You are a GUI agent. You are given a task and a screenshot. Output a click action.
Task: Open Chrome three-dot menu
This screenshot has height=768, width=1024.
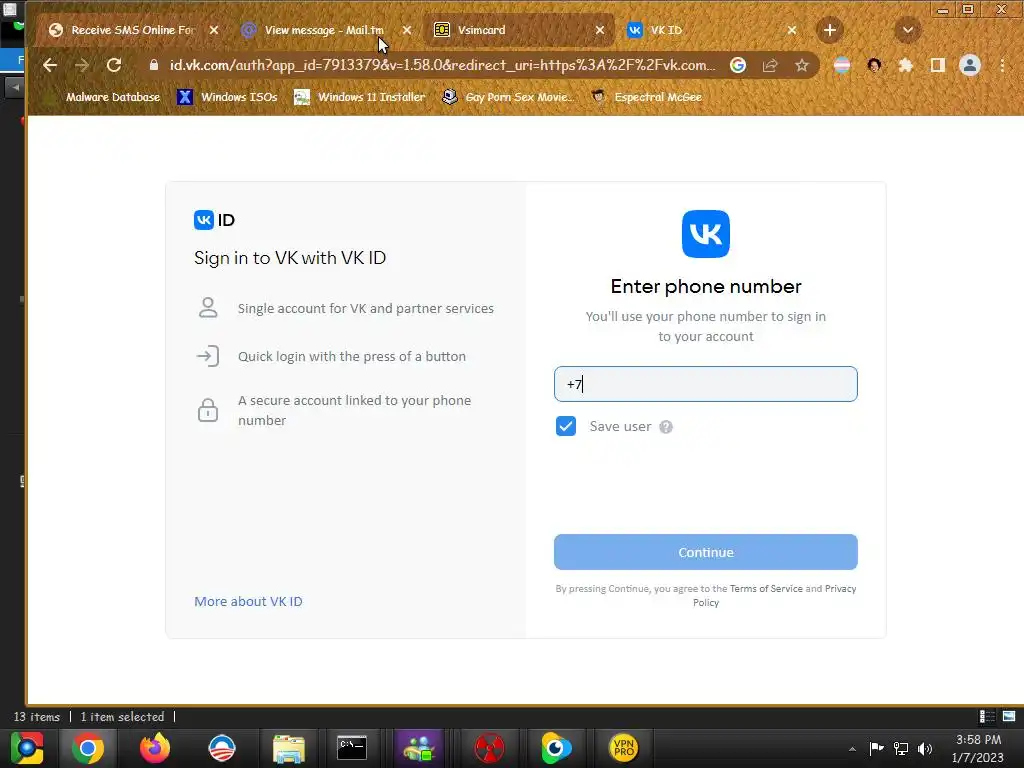(1002, 65)
